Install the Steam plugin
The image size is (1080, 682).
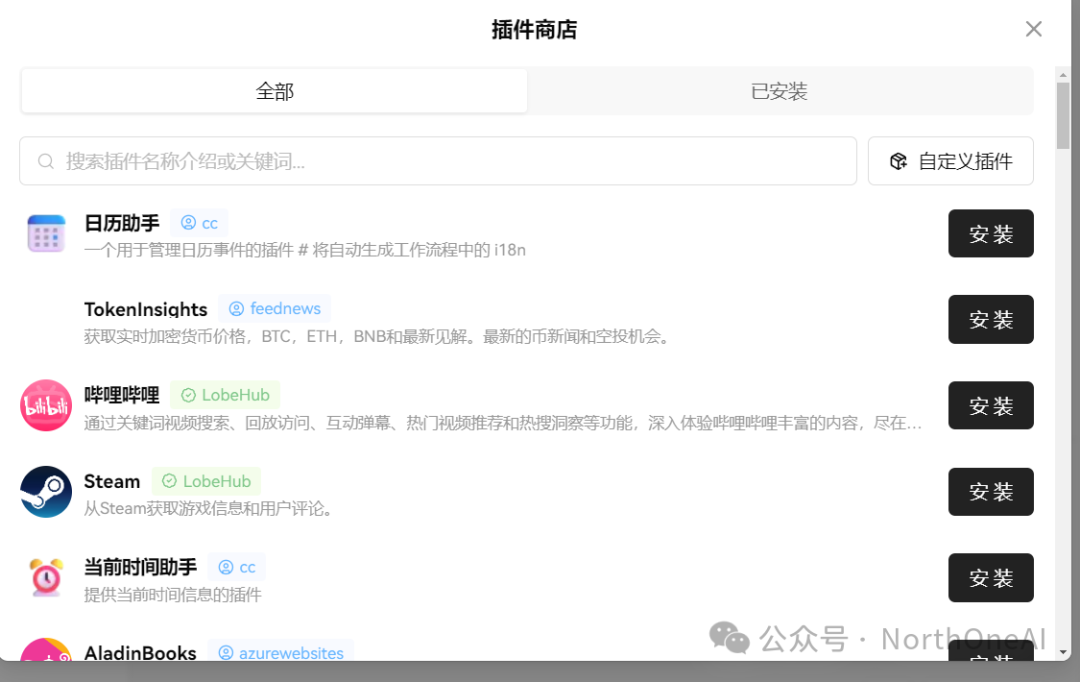pos(990,492)
